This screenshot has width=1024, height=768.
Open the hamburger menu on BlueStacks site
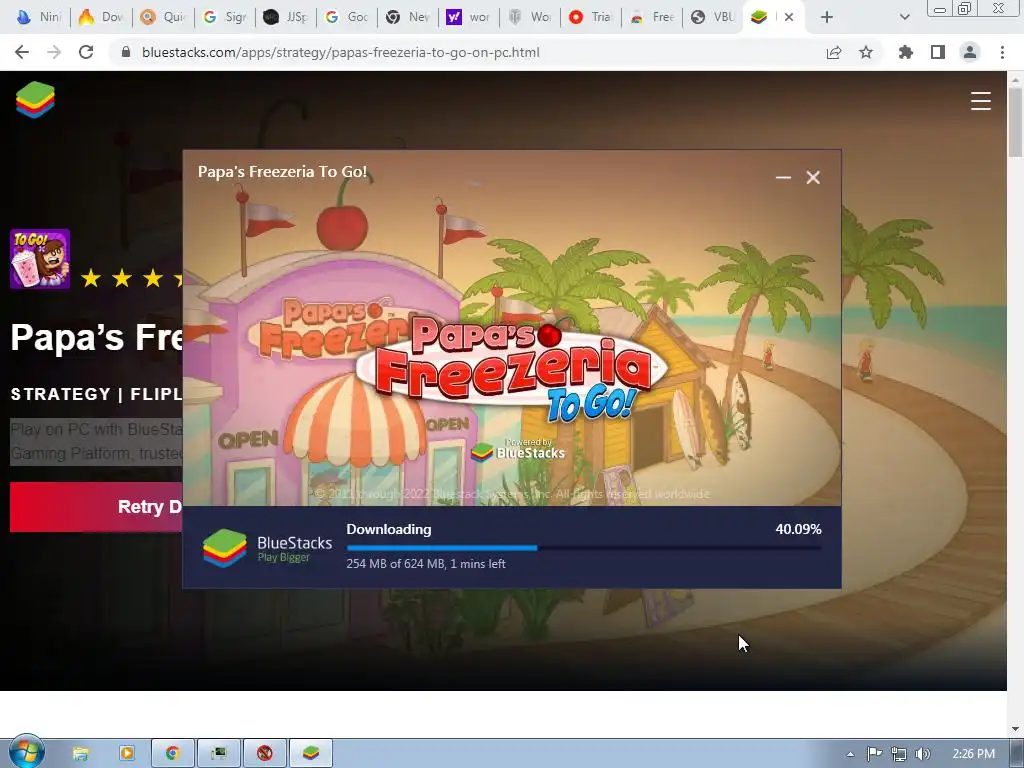(980, 101)
